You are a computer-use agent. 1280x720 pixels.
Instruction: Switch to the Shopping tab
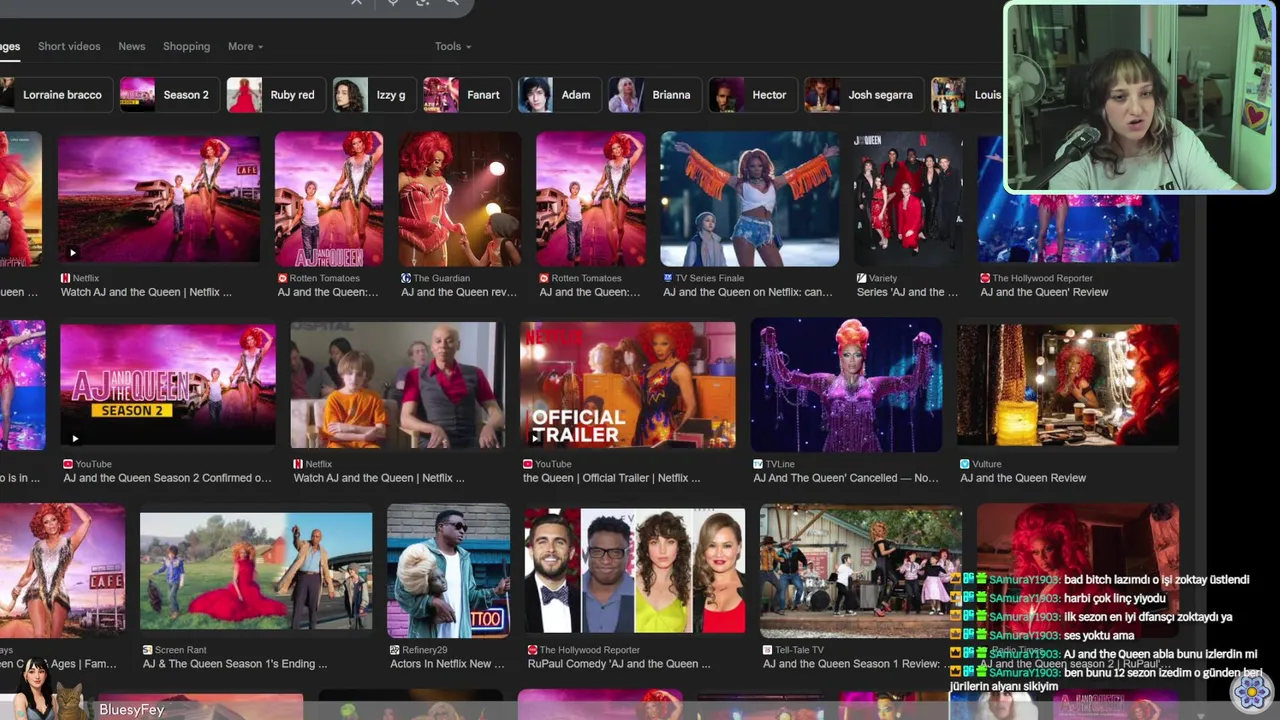tap(186, 46)
